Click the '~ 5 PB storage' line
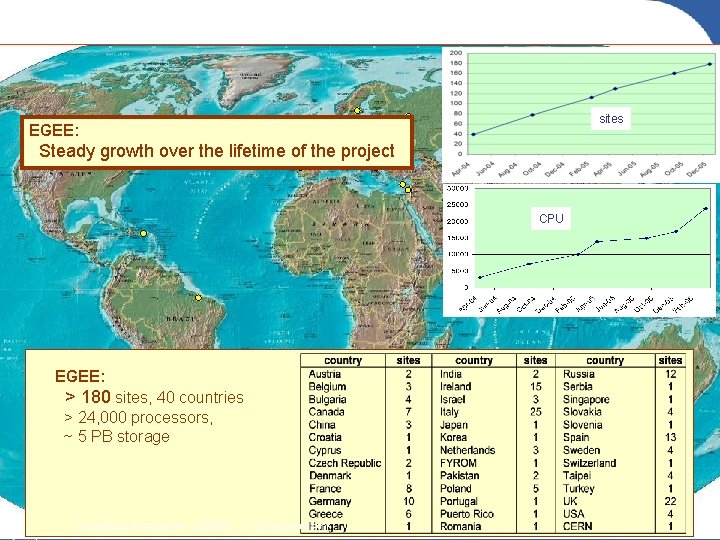 [x=117, y=436]
